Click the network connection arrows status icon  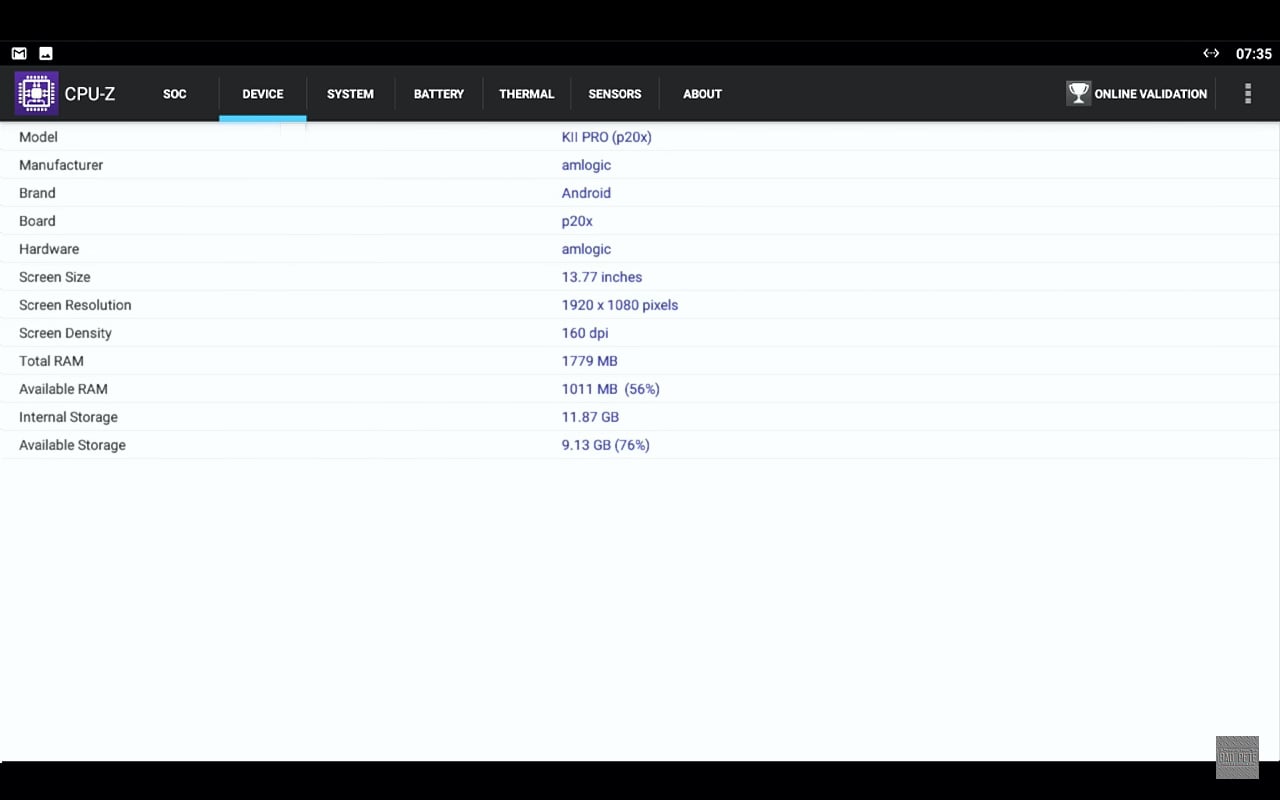(x=1211, y=53)
